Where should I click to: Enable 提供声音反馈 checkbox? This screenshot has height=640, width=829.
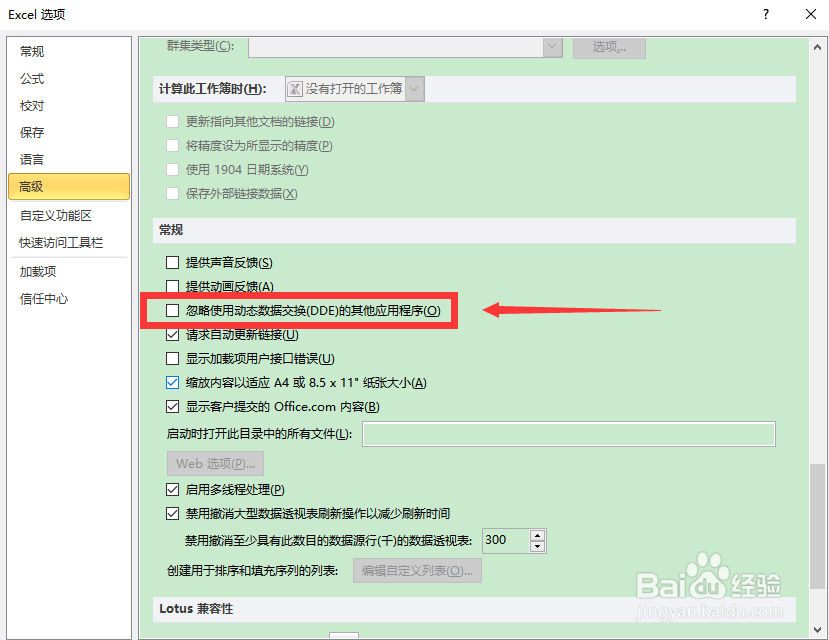click(172, 261)
